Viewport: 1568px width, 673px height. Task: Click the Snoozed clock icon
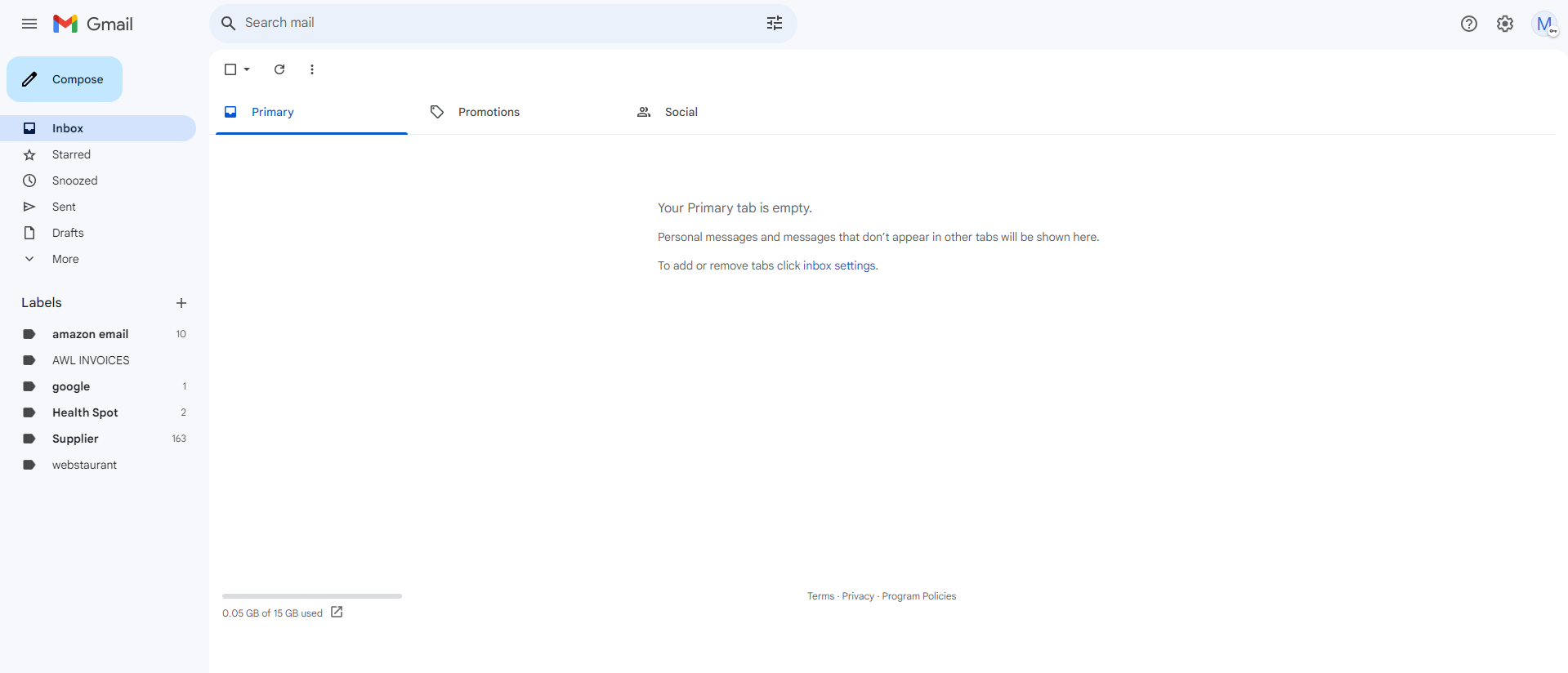pyautogui.click(x=29, y=181)
